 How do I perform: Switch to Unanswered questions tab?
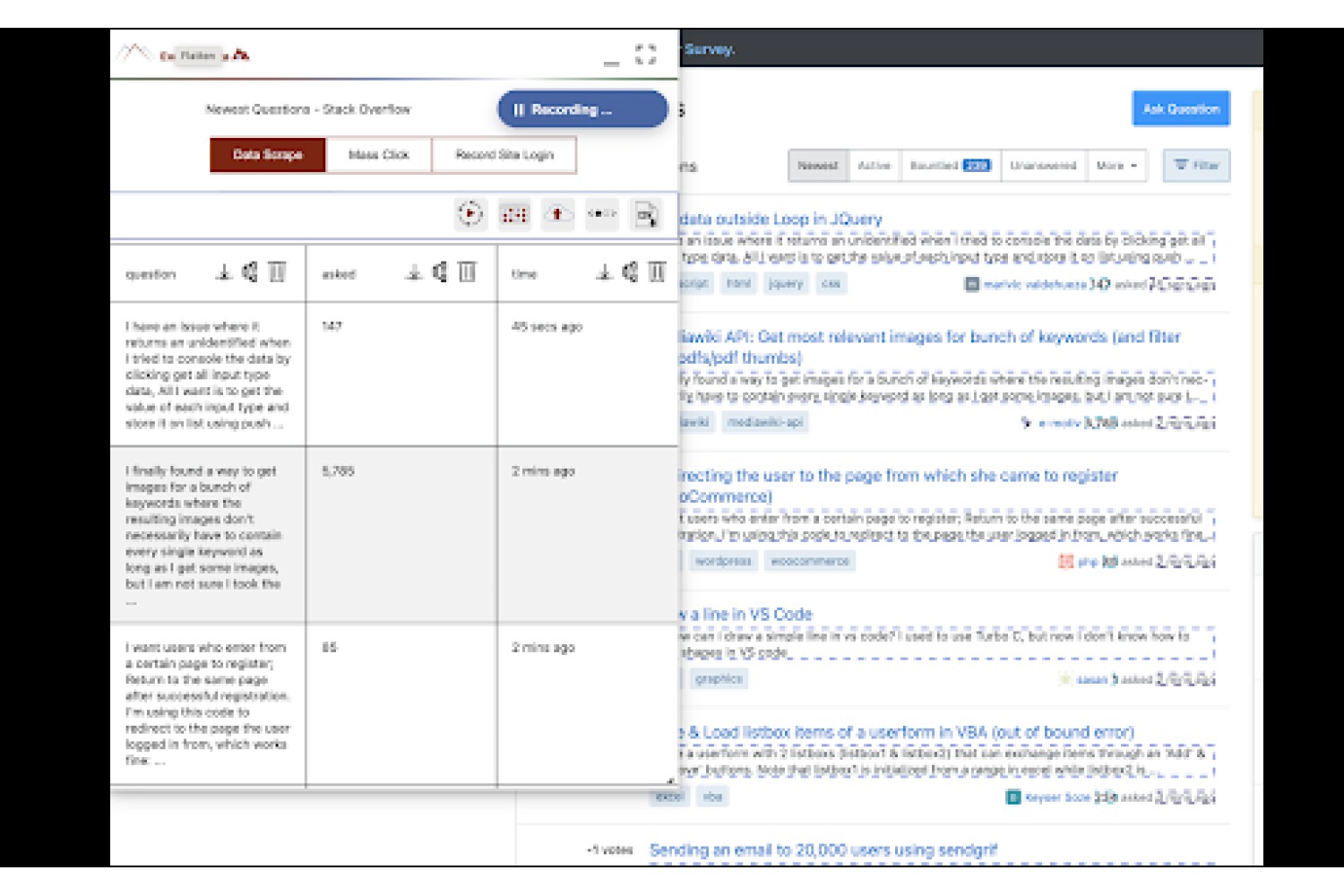[x=1043, y=166]
